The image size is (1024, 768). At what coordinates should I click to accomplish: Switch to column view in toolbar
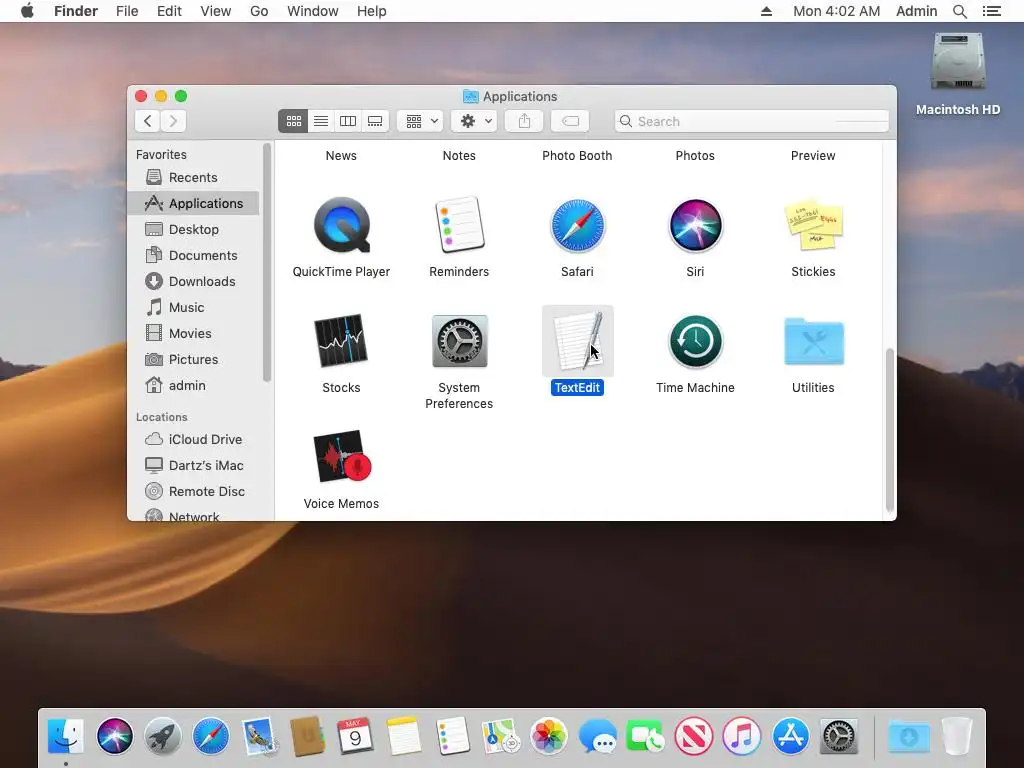point(348,121)
